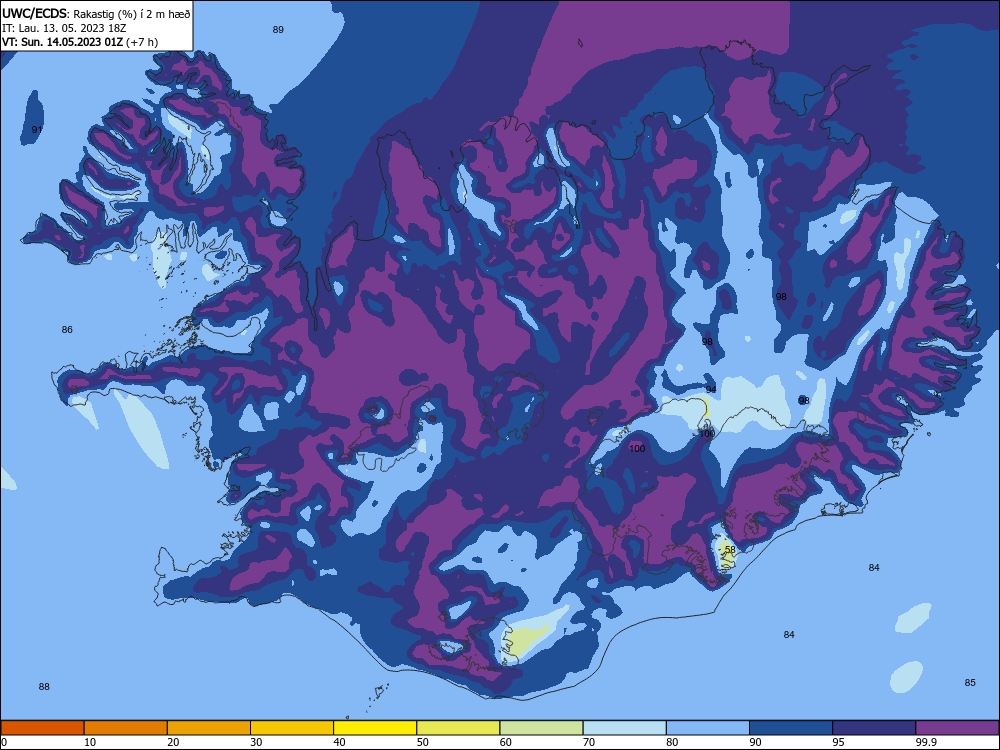Click the legend scale label '60'
The width and height of the screenshot is (1000, 750).
[x=506, y=742]
